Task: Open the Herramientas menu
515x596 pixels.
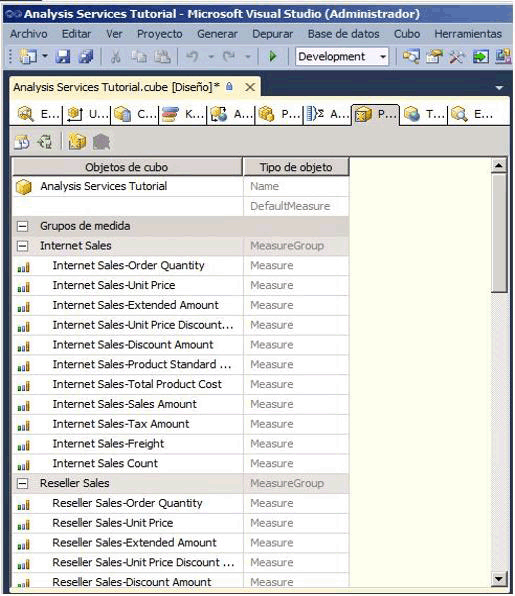Action: [468, 34]
